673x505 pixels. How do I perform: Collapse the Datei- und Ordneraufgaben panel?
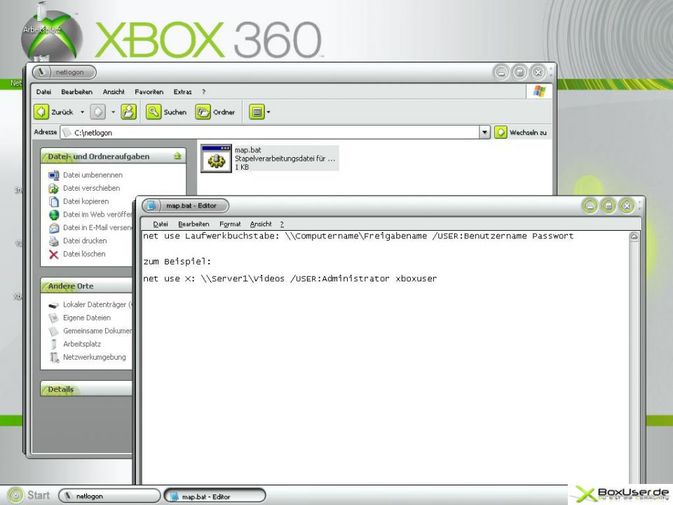[178, 157]
